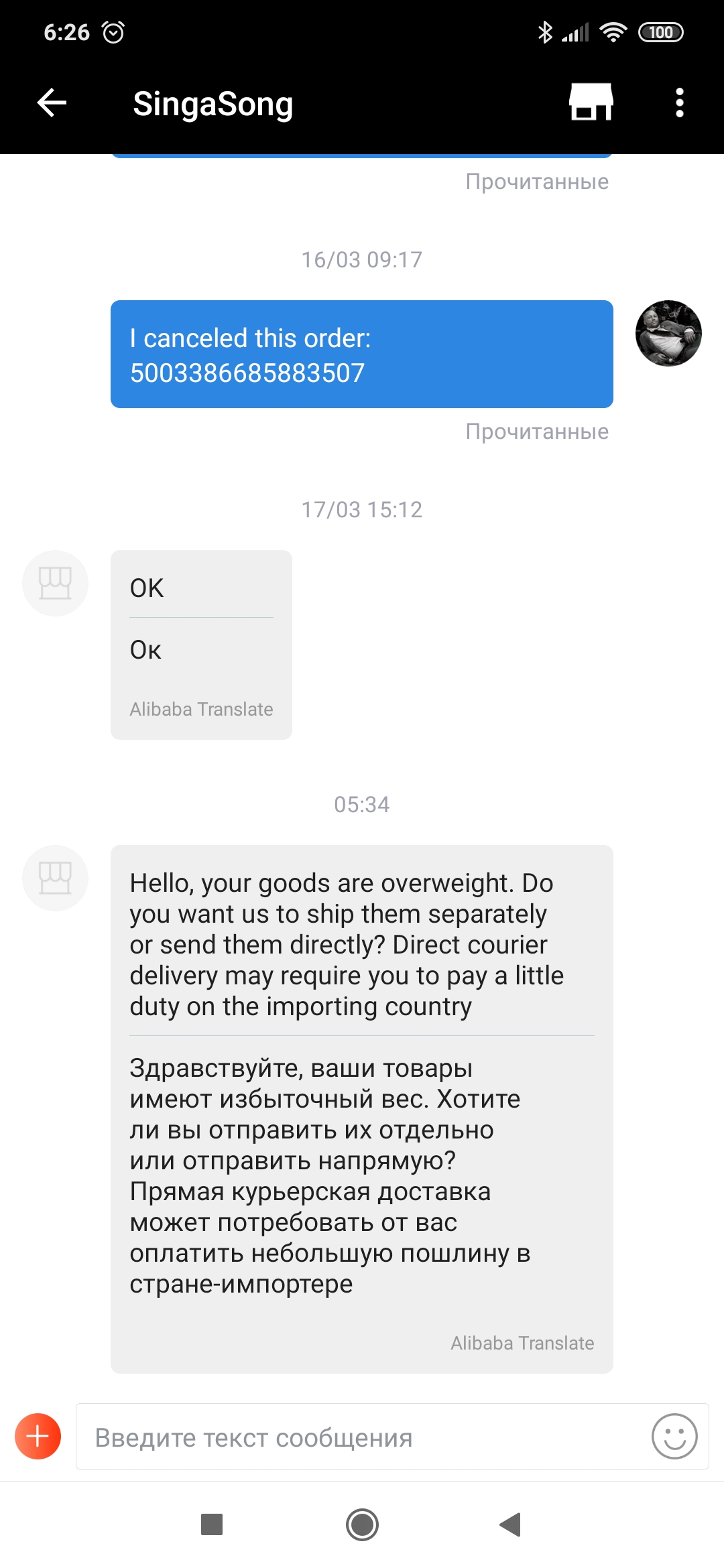Open the emoji smiley picker

tap(674, 1436)
